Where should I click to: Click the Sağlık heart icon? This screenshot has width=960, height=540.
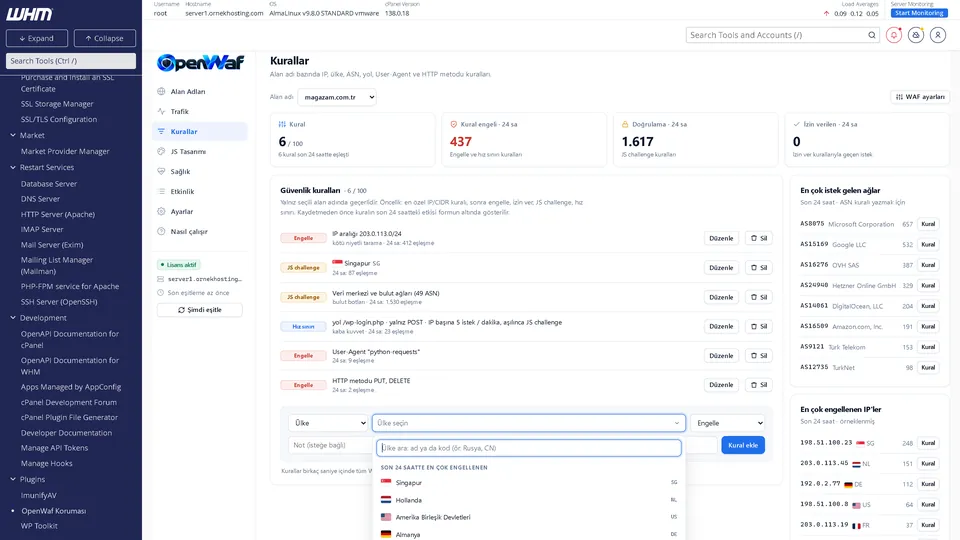[x=161, y=171]
